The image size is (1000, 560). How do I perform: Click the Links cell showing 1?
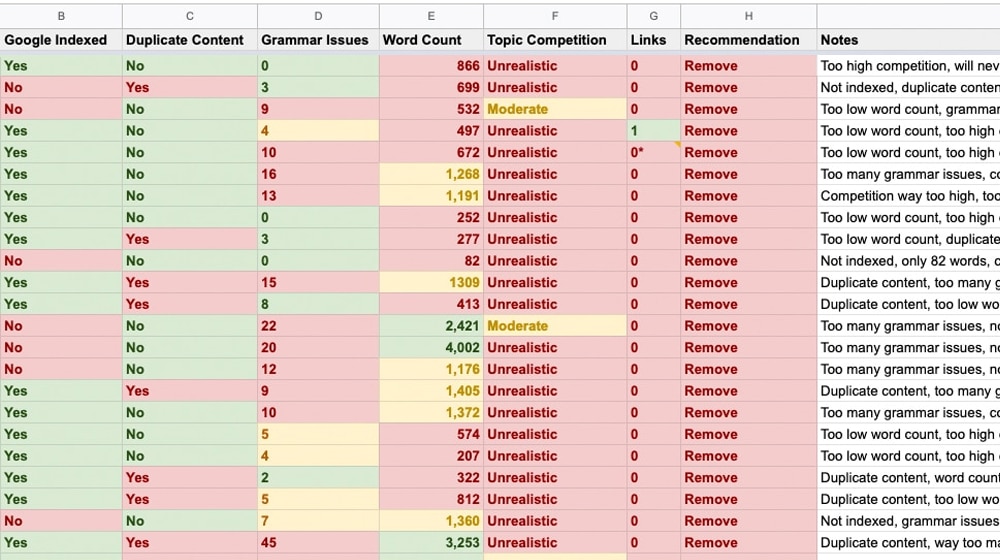coord(654,131)
